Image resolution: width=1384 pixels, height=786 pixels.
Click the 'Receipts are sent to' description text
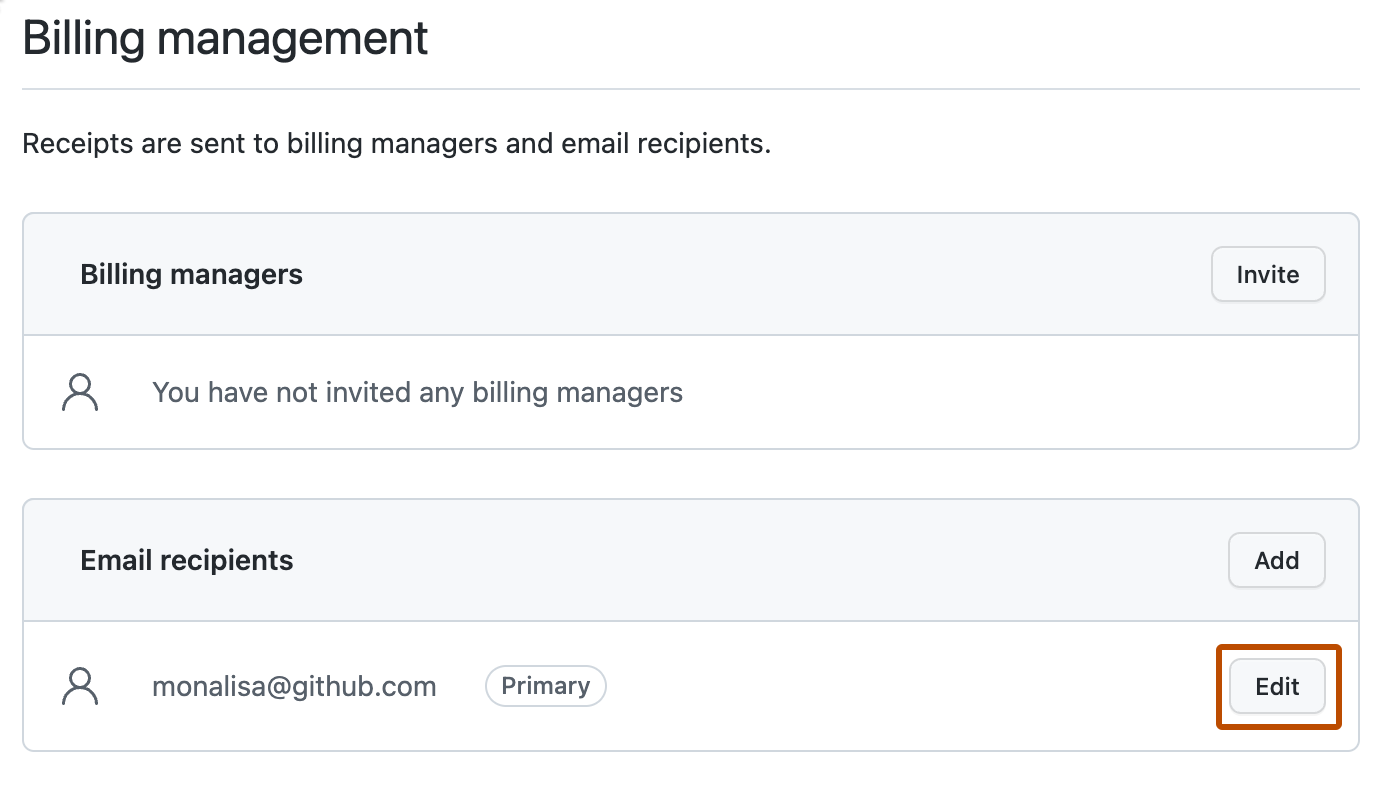point(396,144)
